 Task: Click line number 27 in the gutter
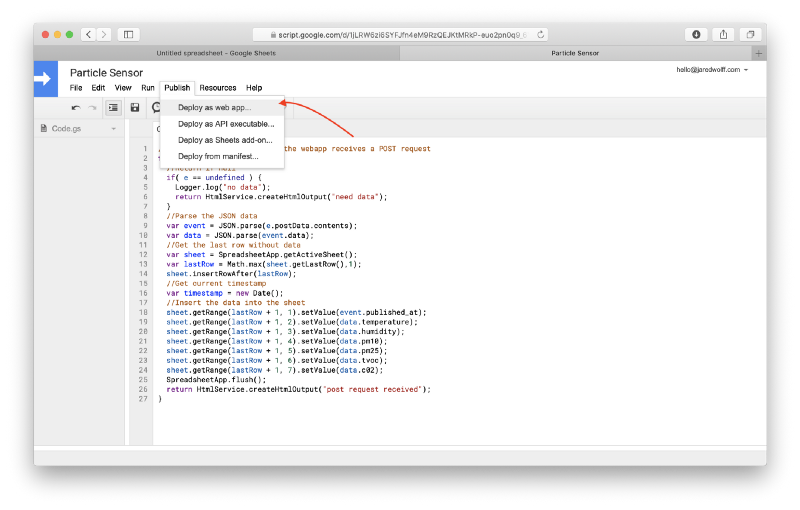coord(143,399)
